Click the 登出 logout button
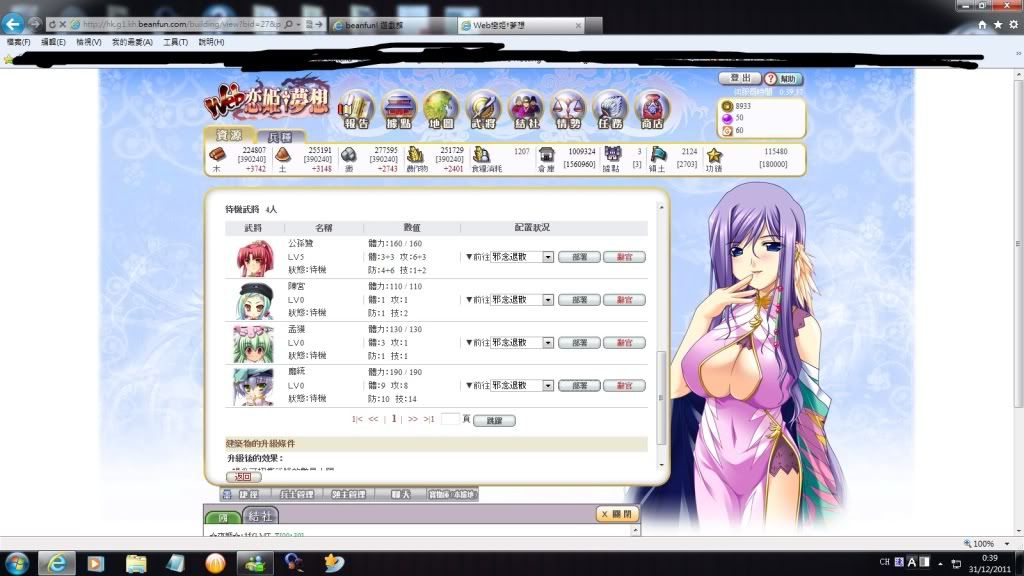 [x=740, y=78]
